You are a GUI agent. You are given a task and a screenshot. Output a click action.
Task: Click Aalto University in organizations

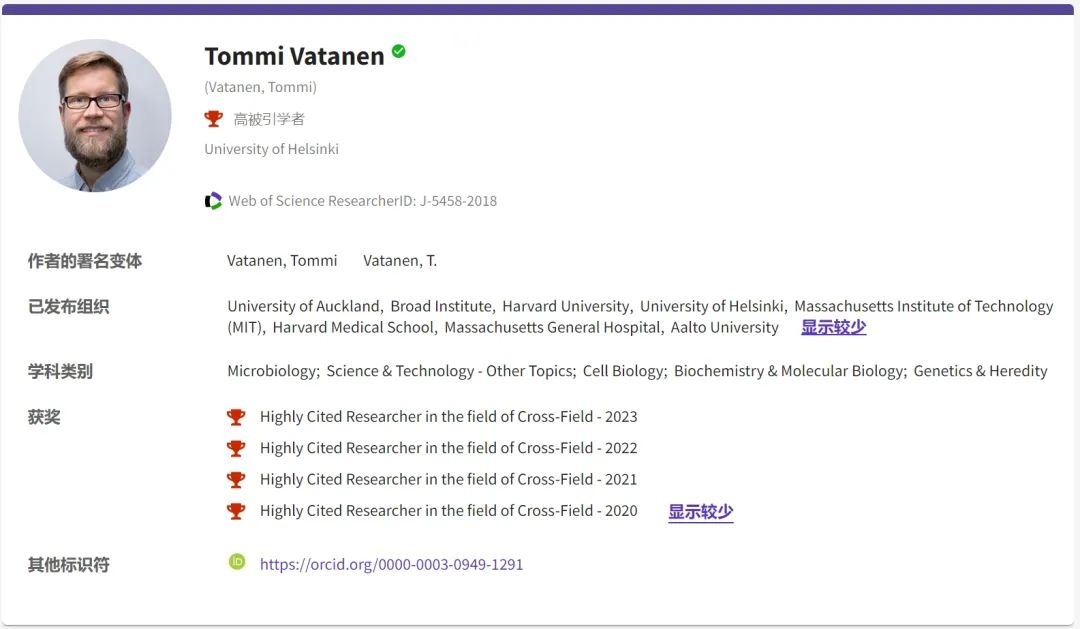pos(725,327)
